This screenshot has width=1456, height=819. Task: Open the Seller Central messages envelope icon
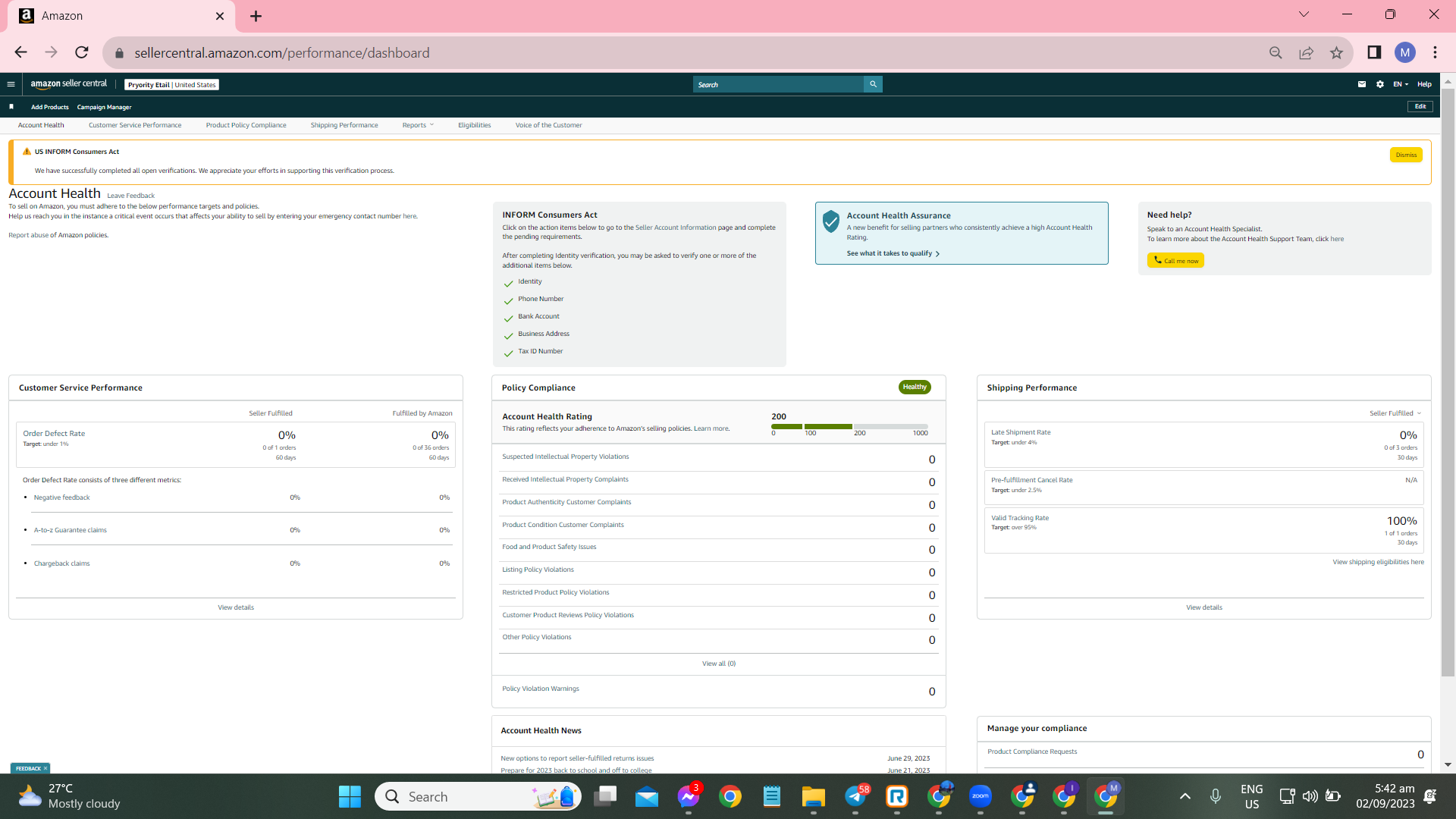1362,84
